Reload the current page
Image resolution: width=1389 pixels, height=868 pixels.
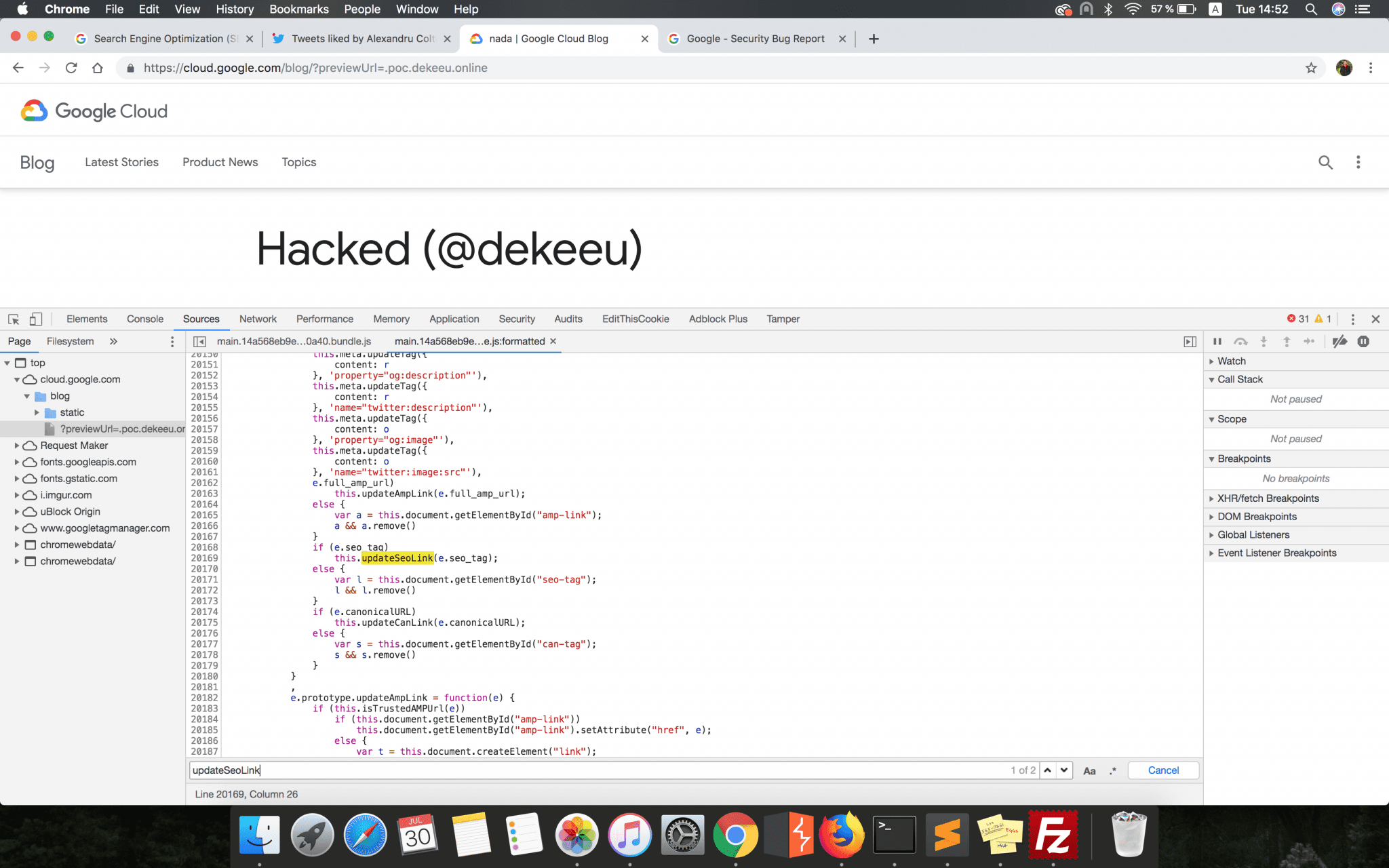[71, 68]
